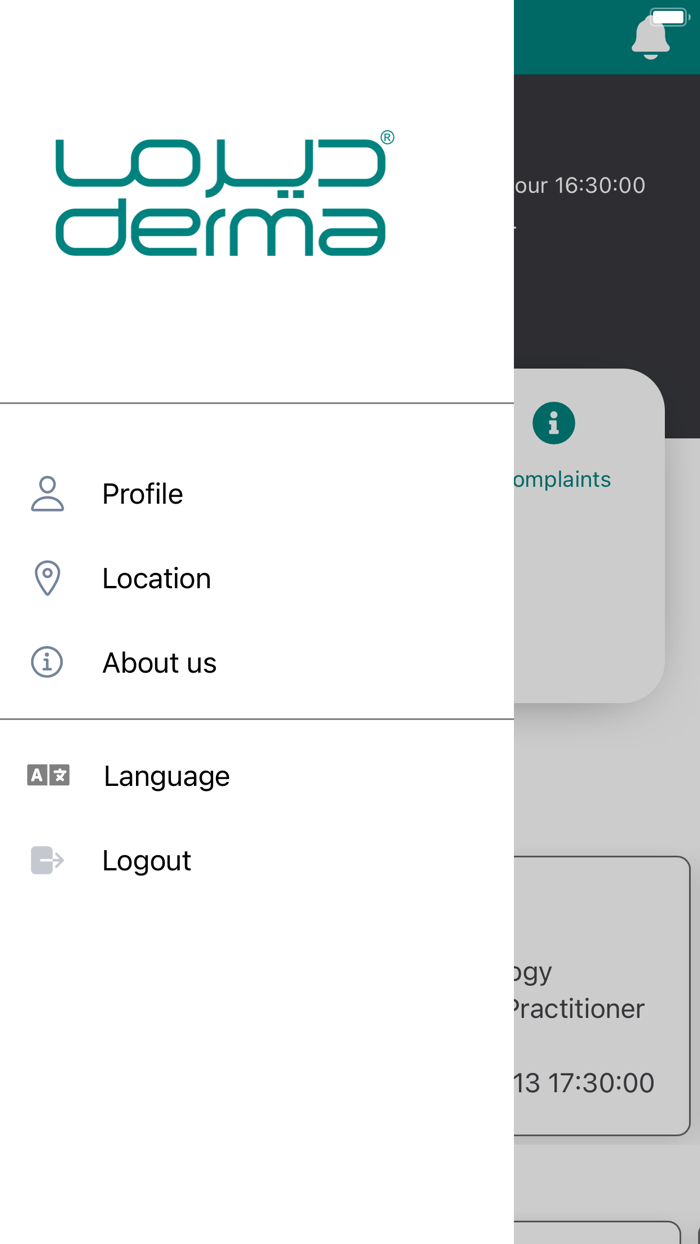700x1244 pixels.
Task: Click the About us info icon
Action: tap(47, 662)
